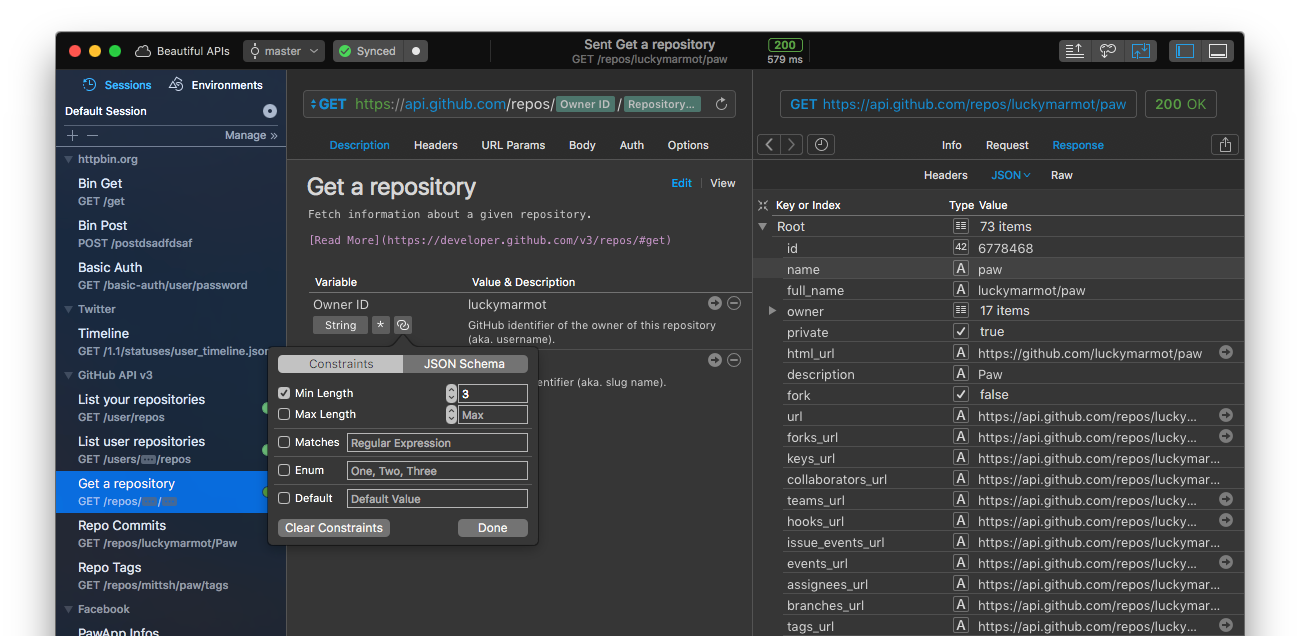This screenshot has width=1300, height=636.
Task: Open the request history clock icon
Action: click(x=820, y=144)
